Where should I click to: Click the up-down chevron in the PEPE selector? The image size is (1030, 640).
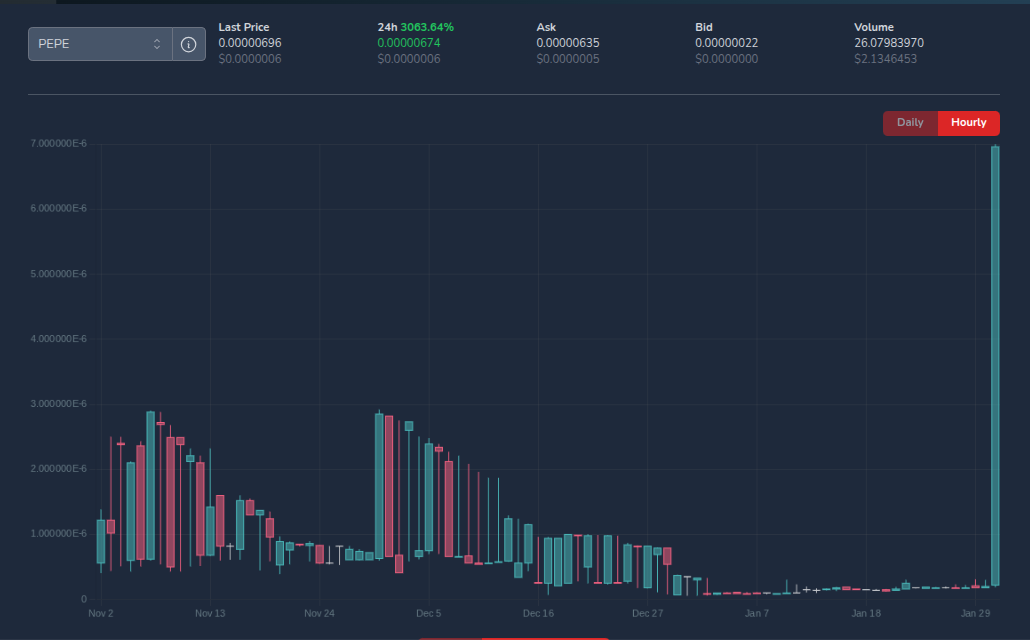coord(157,44)
